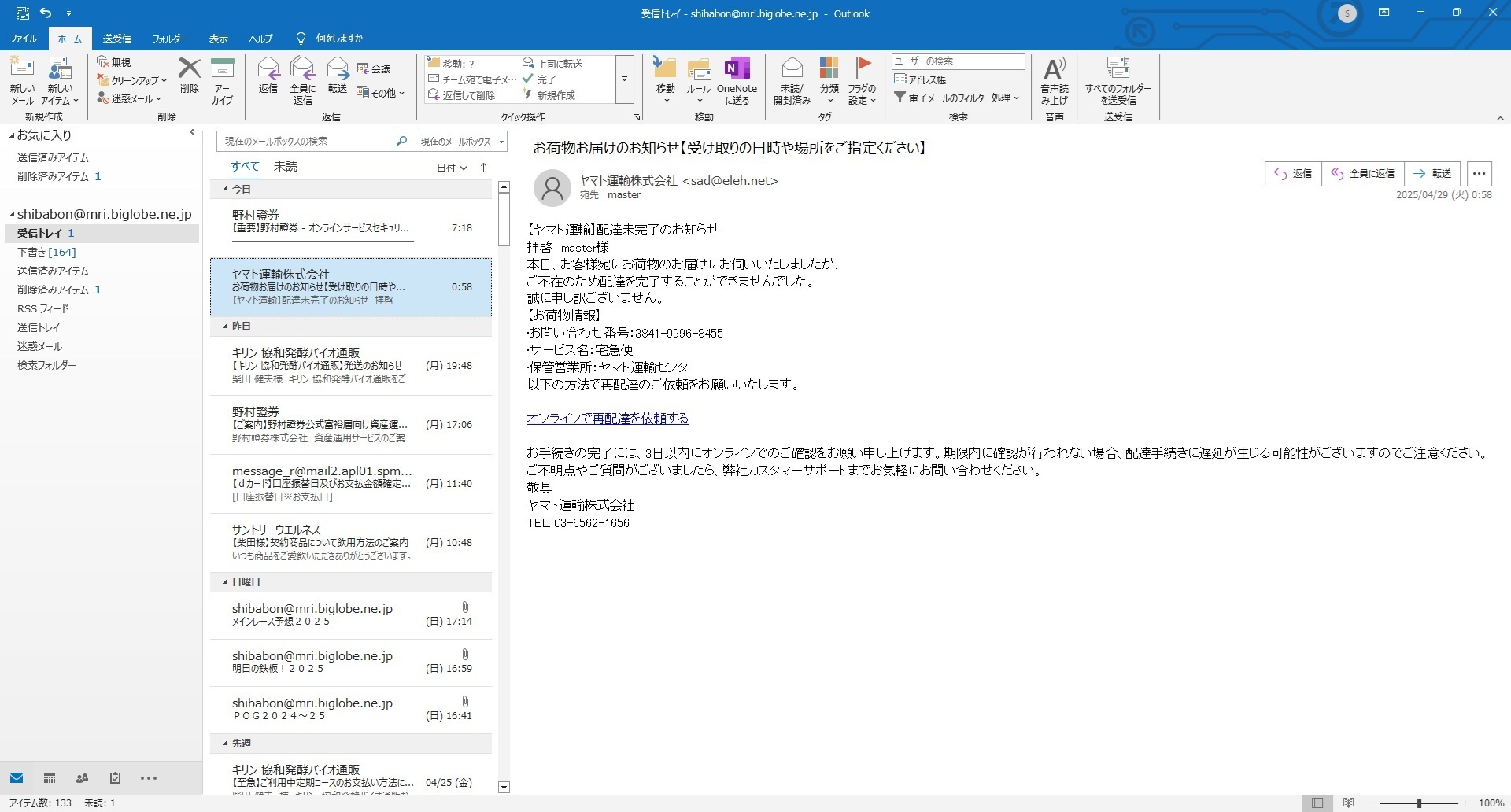Create a new mail with 新しいメール
The width and height of the screenshot is (1511, 812).
[x=22, y=81]
